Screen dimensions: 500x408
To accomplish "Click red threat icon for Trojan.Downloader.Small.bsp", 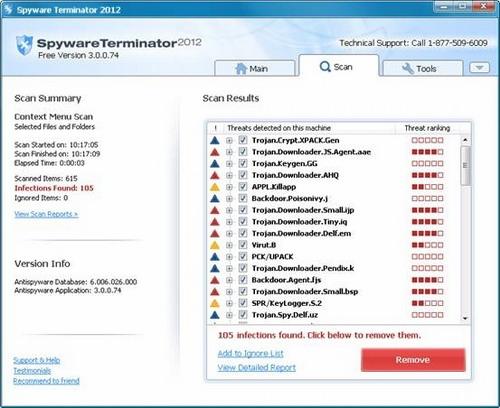I will tap(215, 292).
